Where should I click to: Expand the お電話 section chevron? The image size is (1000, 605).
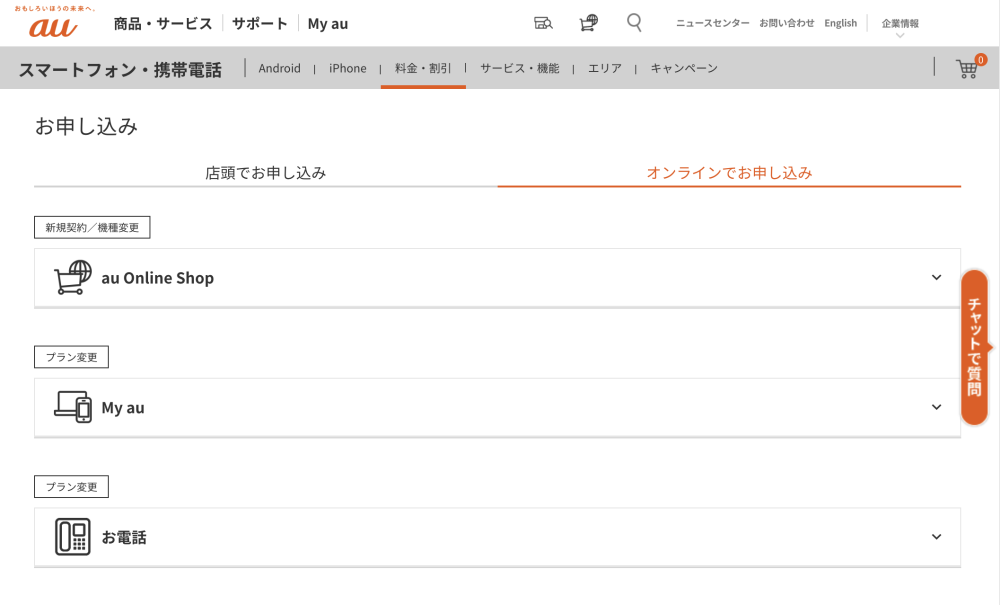tap(936, 537)
